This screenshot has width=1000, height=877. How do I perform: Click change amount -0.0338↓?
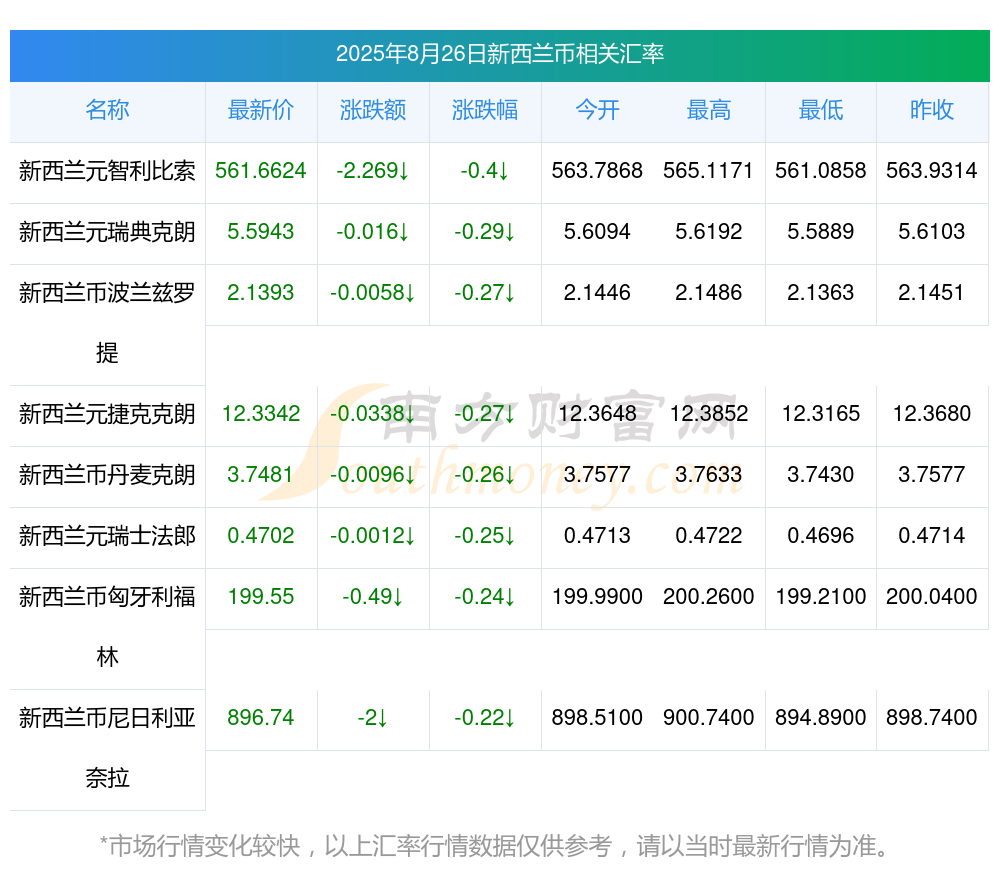point(373,414)
